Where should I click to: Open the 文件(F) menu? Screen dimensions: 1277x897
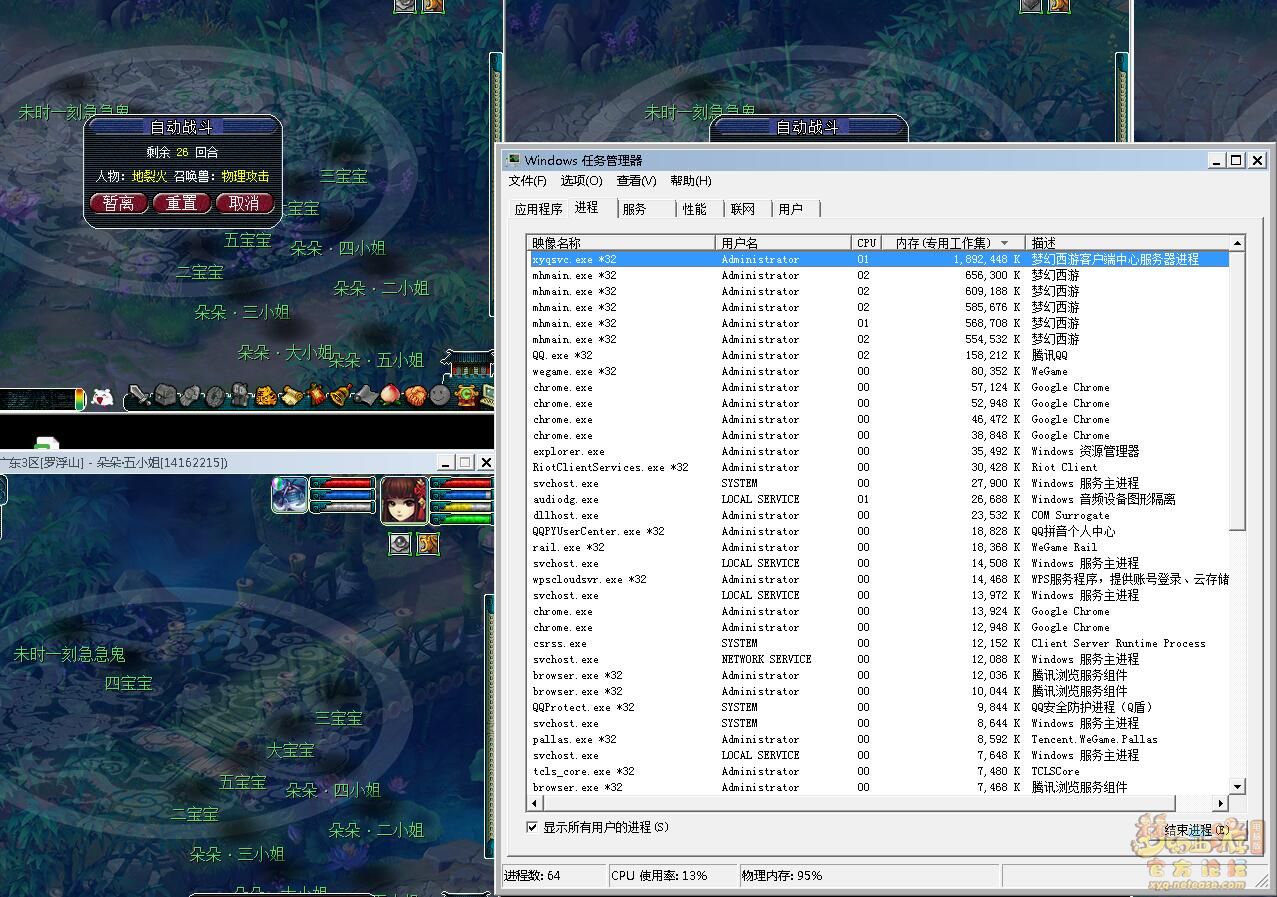(x=527, y=181)
